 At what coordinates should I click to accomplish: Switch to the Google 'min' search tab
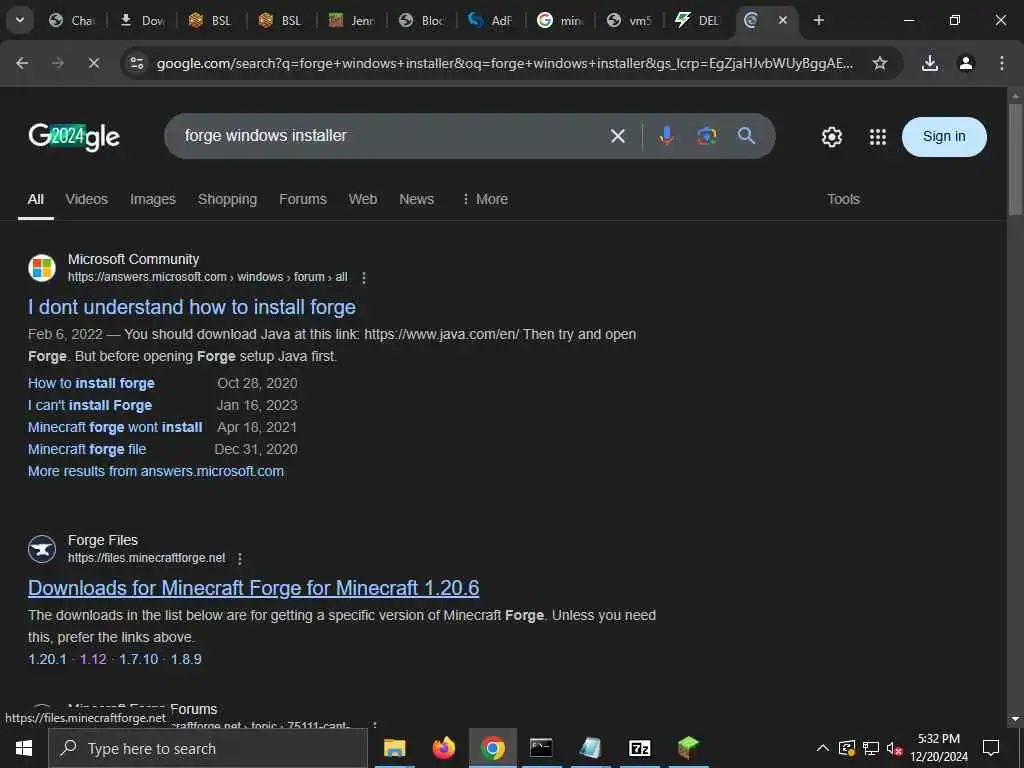tap(560, 20)
